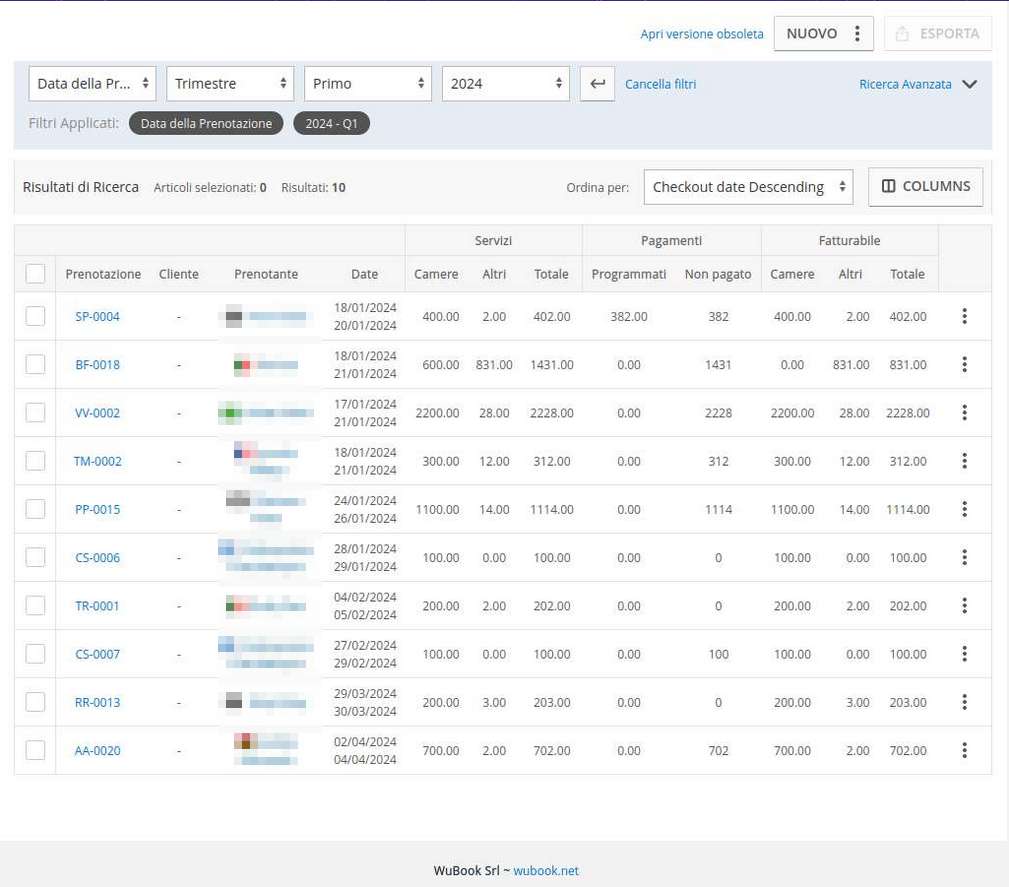The image size is (1009, 887).
Task: Toggle the select-all checkbox in table header
Action: tap(35, 274)
